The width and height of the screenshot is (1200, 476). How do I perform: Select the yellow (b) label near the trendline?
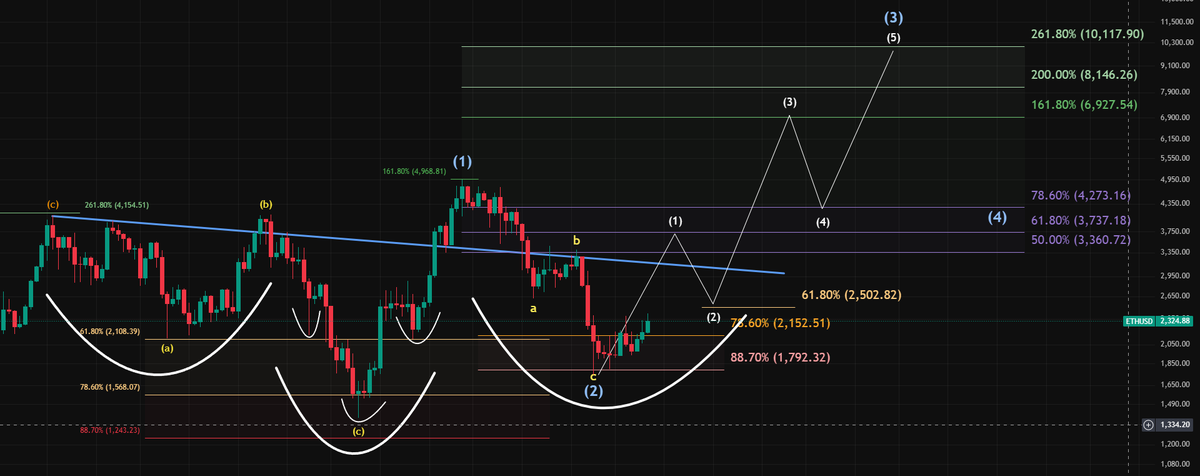pos(266,204)
